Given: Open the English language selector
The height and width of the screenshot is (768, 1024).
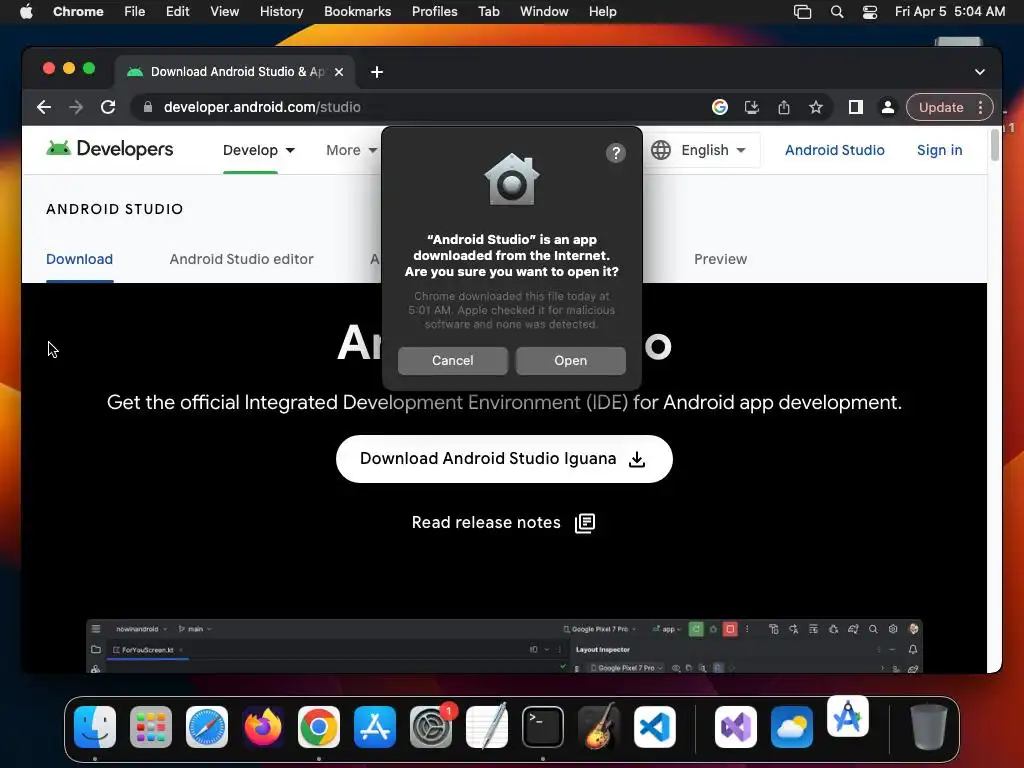Looking at the screenshot, I should click(x=699, y=150).
